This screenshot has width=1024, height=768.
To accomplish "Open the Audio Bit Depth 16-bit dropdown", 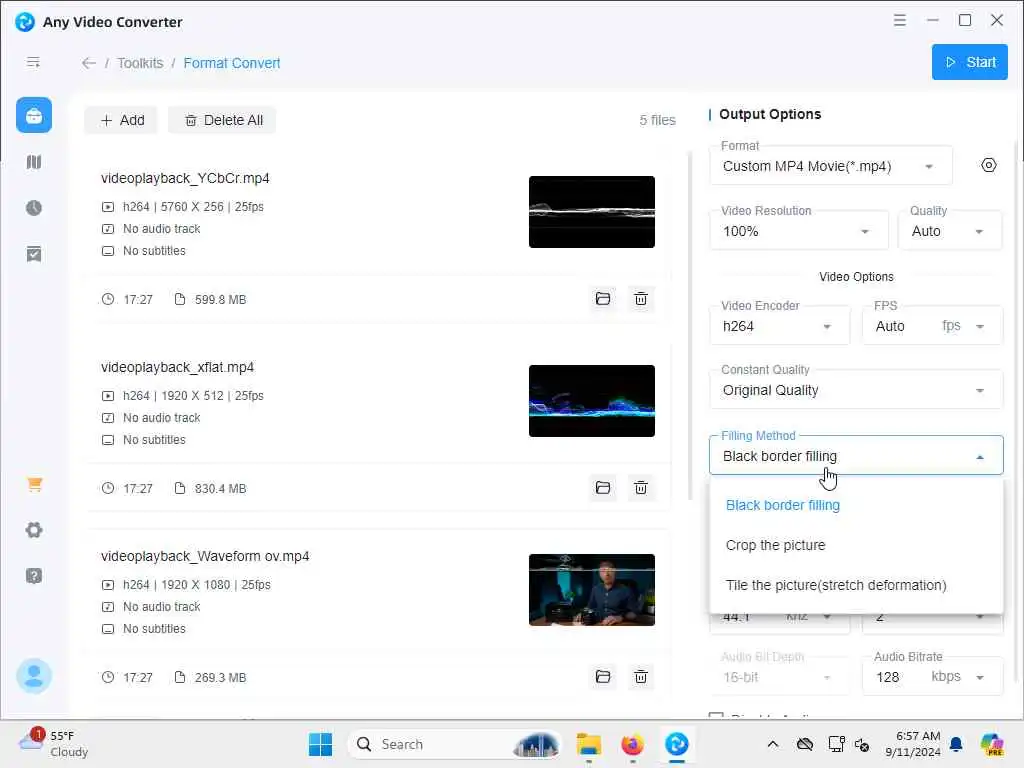I will [x=780, y=677].
